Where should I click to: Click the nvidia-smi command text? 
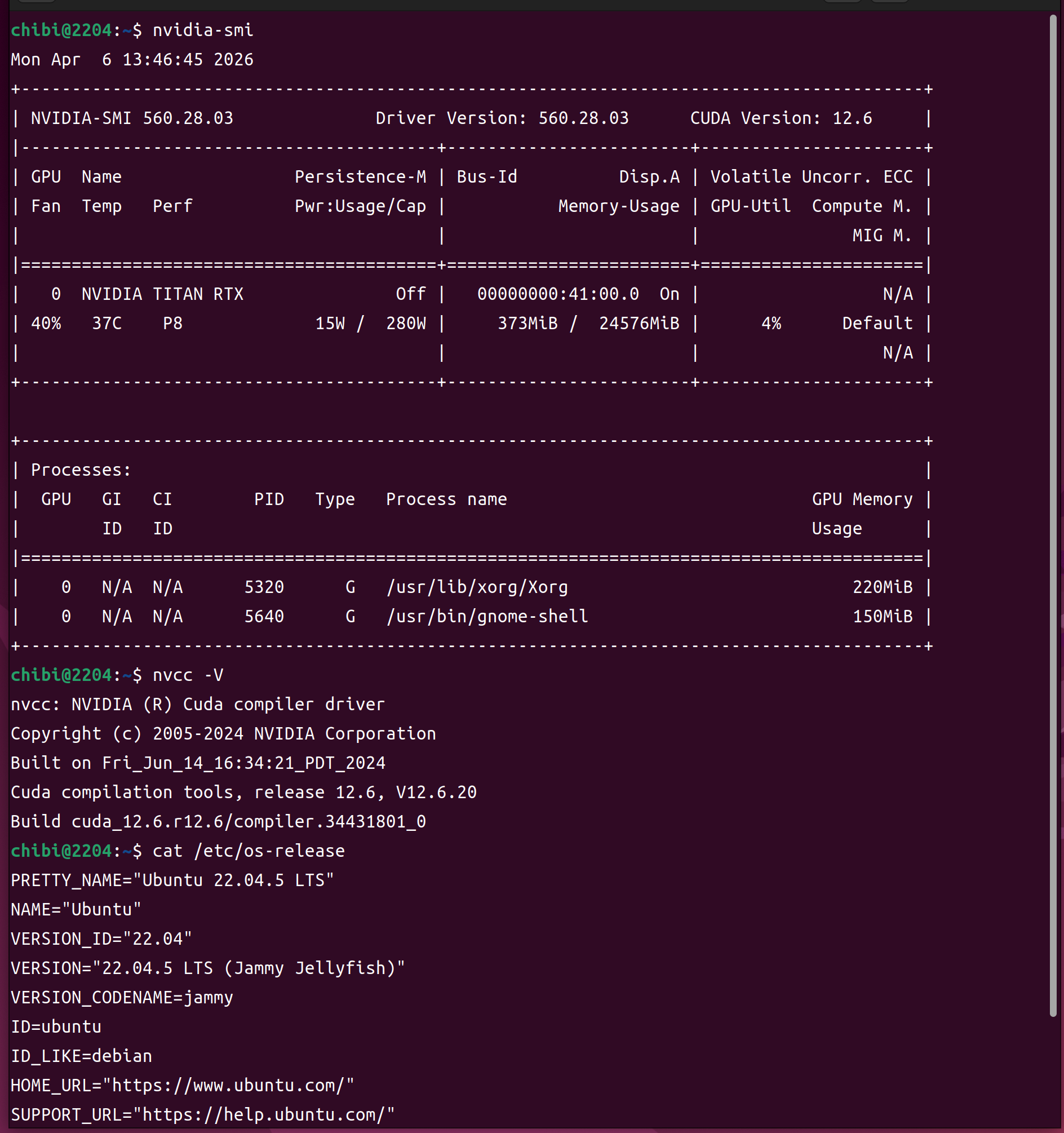(203, 30)
